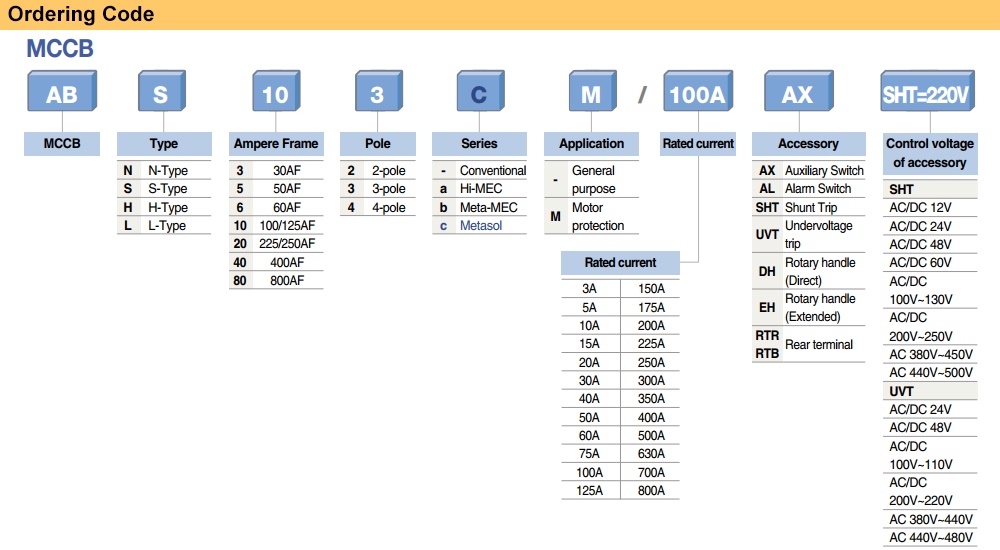Select the 60AF ampere frame row

[x=276, y=207]
